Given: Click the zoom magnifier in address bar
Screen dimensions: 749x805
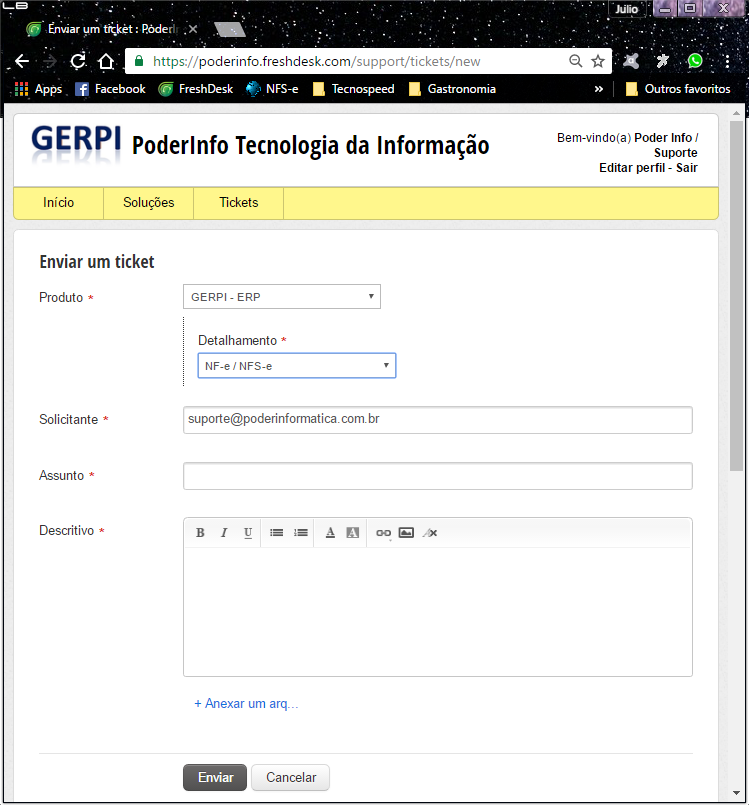Looking at the screenshot, I should (575, 62).
